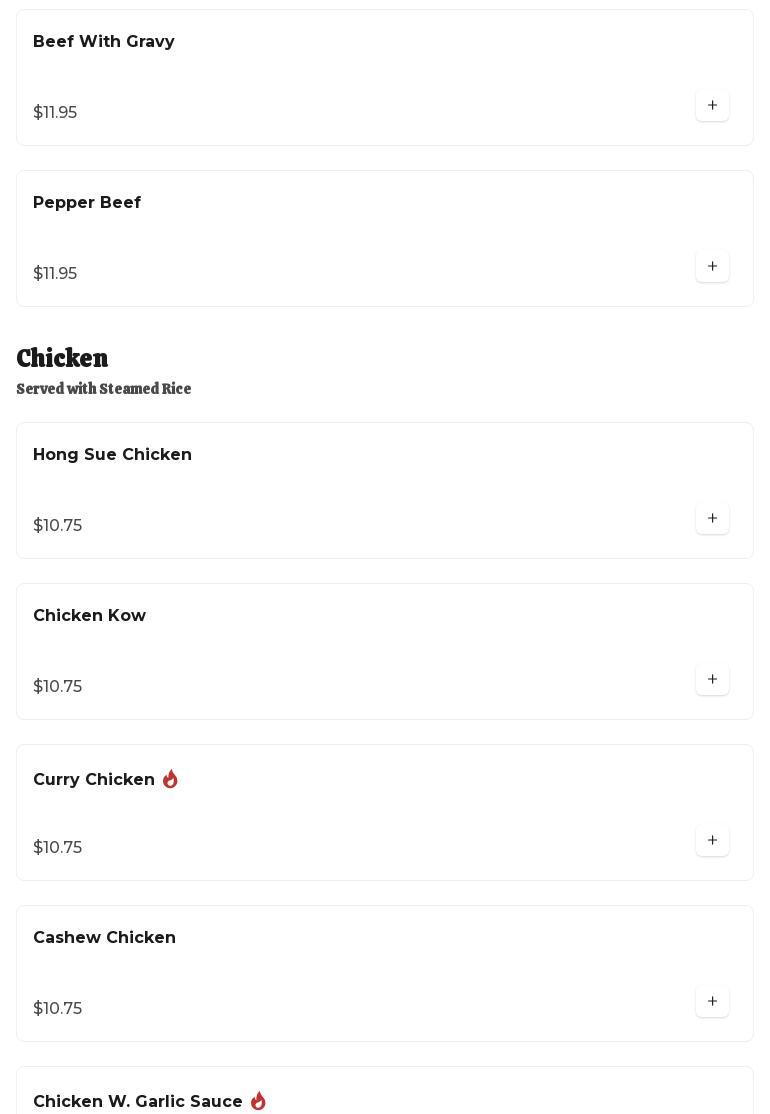The height and width of the screenshot is (1114, 770).
Task: Click the $10.75 price under Cashew Chicken
Action: 58,1009
